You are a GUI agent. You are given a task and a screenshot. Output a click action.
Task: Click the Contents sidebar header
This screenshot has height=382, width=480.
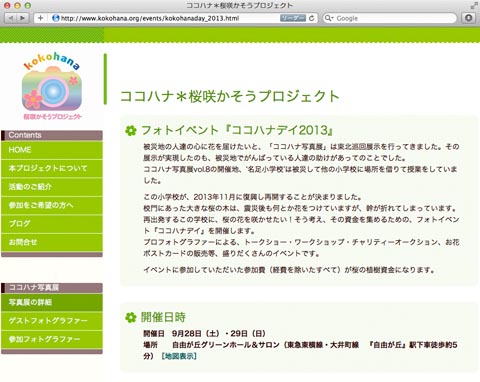tap(52, 135)
